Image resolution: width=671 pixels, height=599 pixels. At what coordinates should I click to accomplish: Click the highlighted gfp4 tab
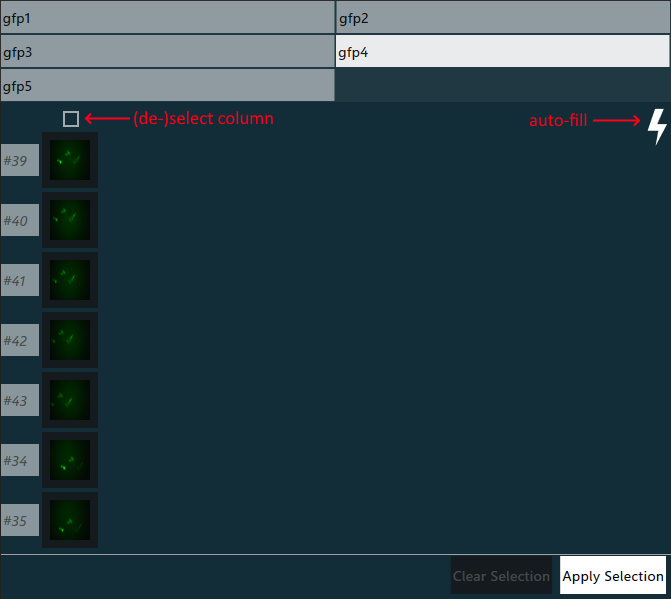[503, 51]
